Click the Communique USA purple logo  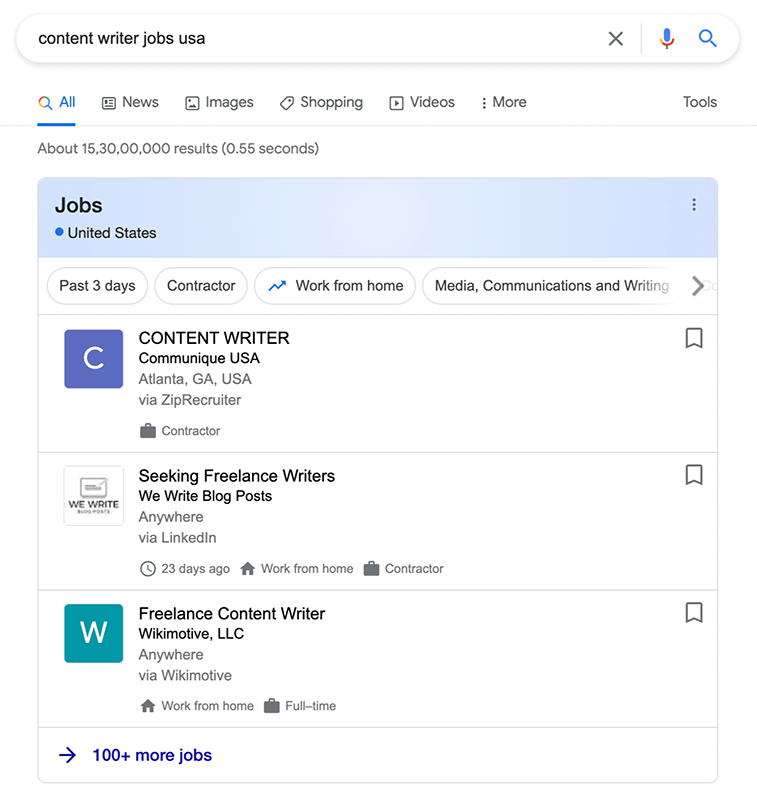[94, 359]
